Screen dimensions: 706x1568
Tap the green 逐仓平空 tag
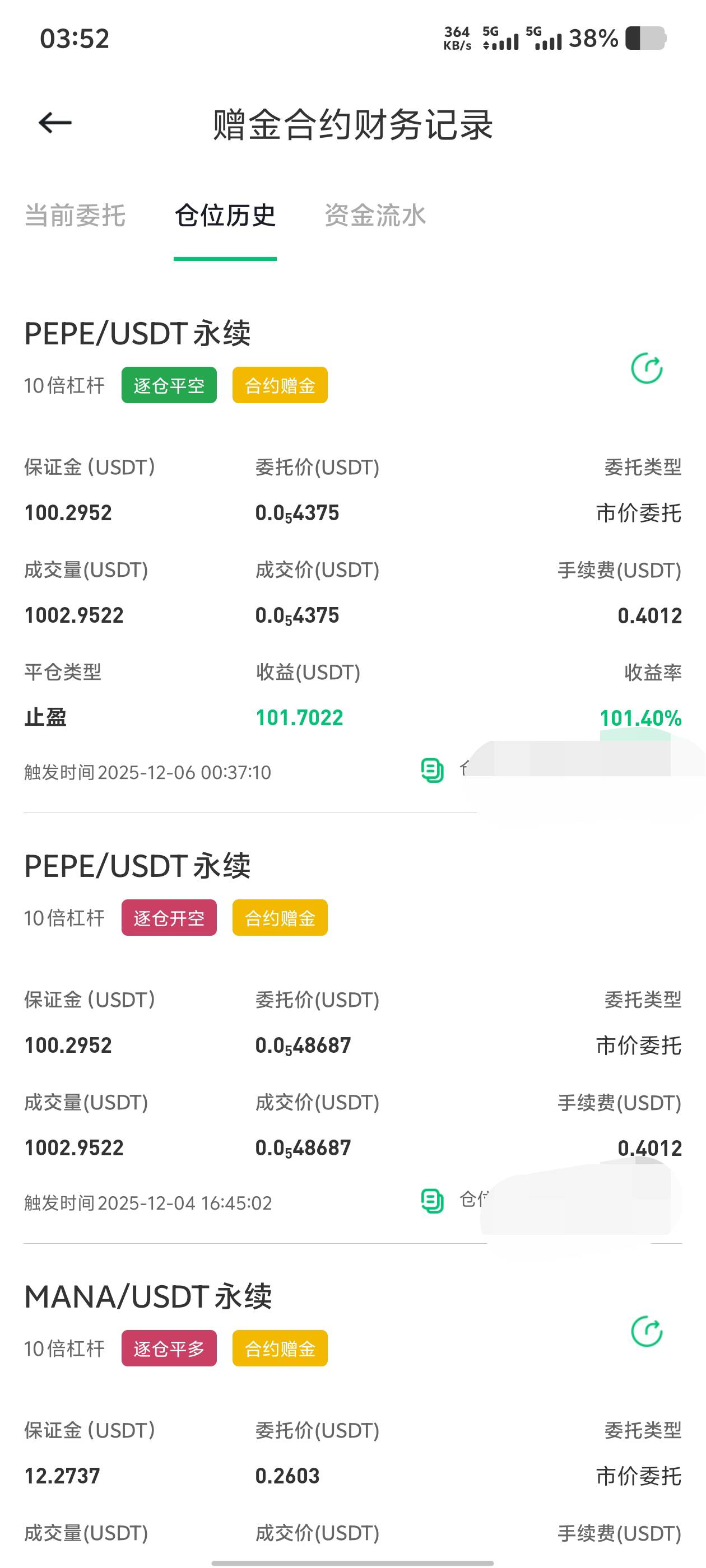(169, 385)
